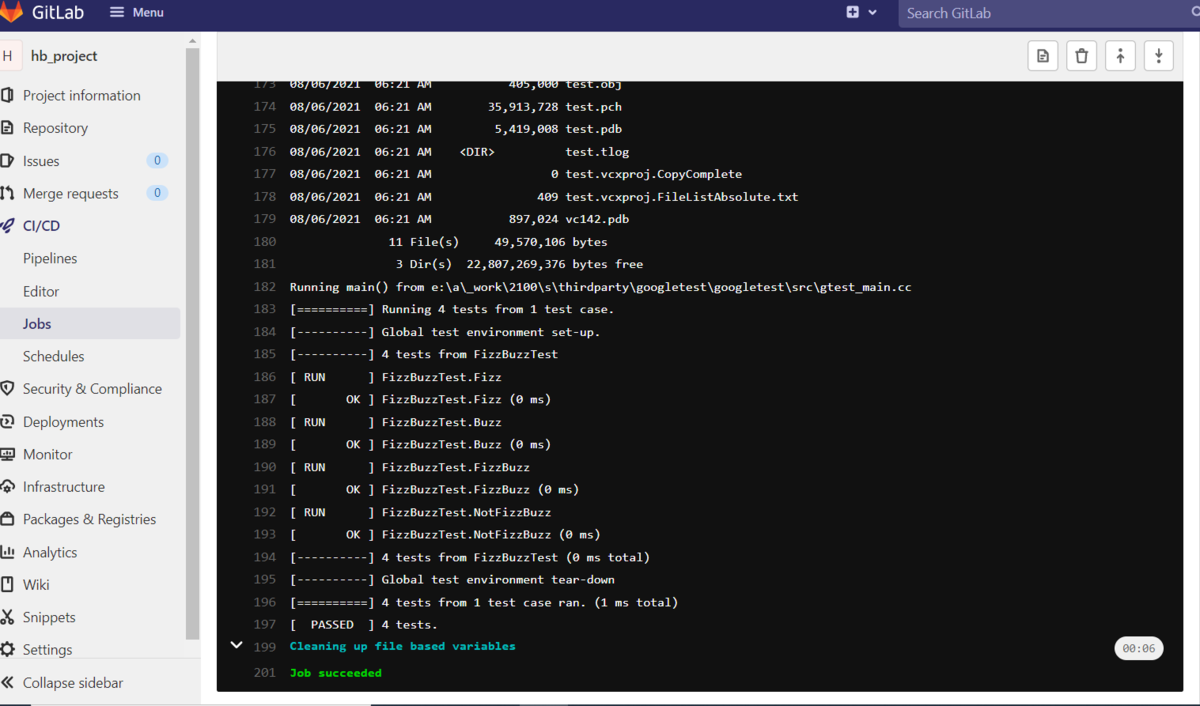Click the 'Job succeeded' text
This screenshot has height=706, width=1200.
tap(336, 673)
